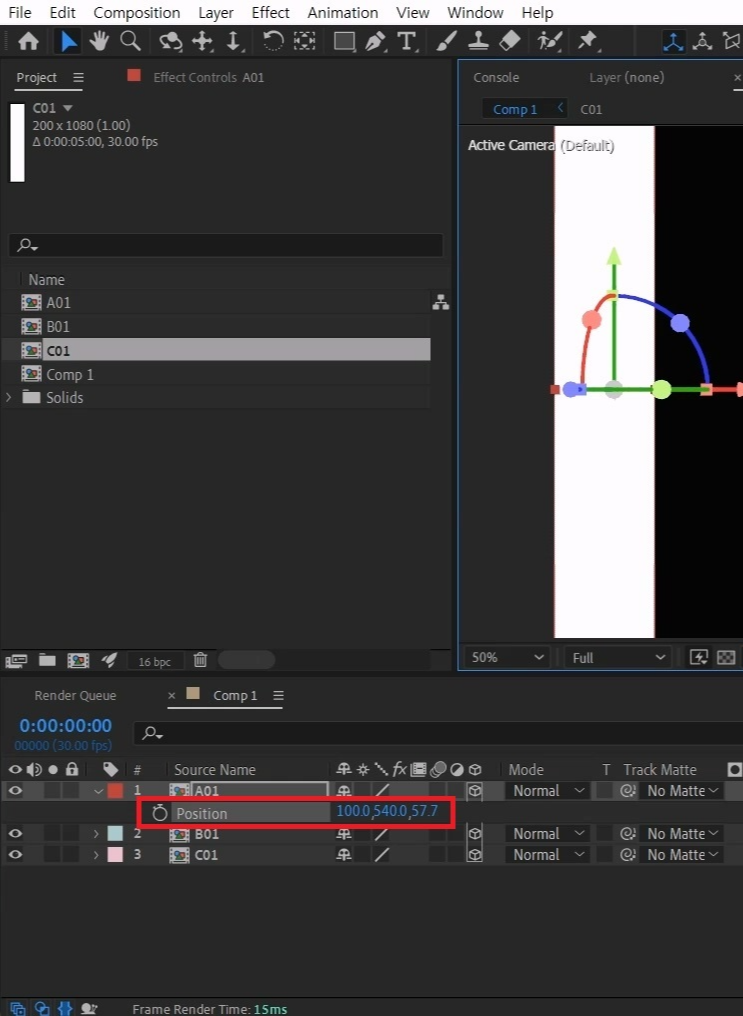743x1016 pixels.
Task: Toggle Fast Previews in the viewer
Action: (699, 658)
